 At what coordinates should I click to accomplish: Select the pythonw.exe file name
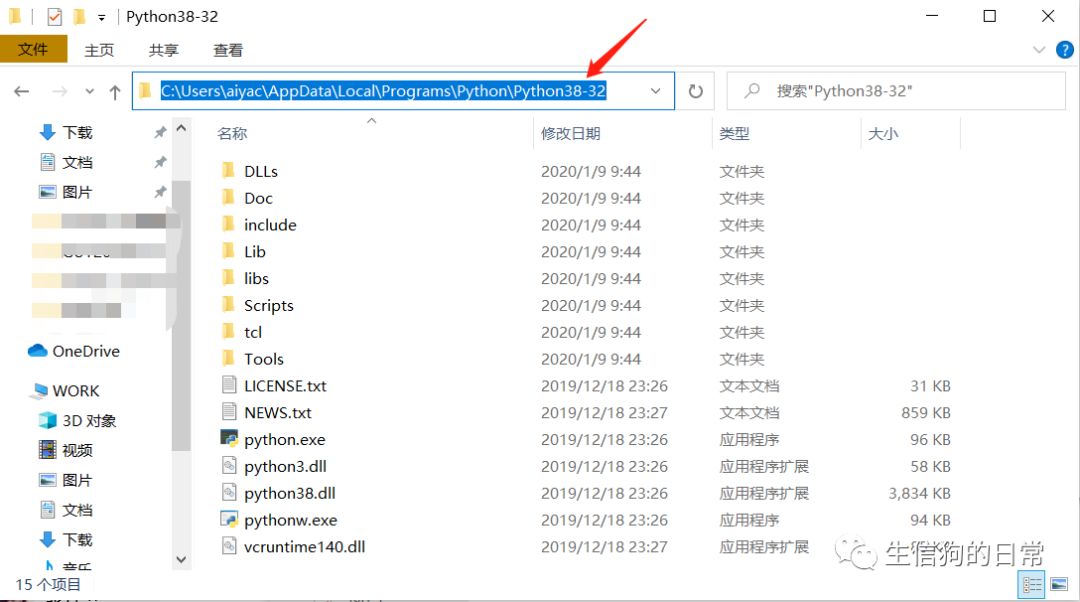[291, 520]
